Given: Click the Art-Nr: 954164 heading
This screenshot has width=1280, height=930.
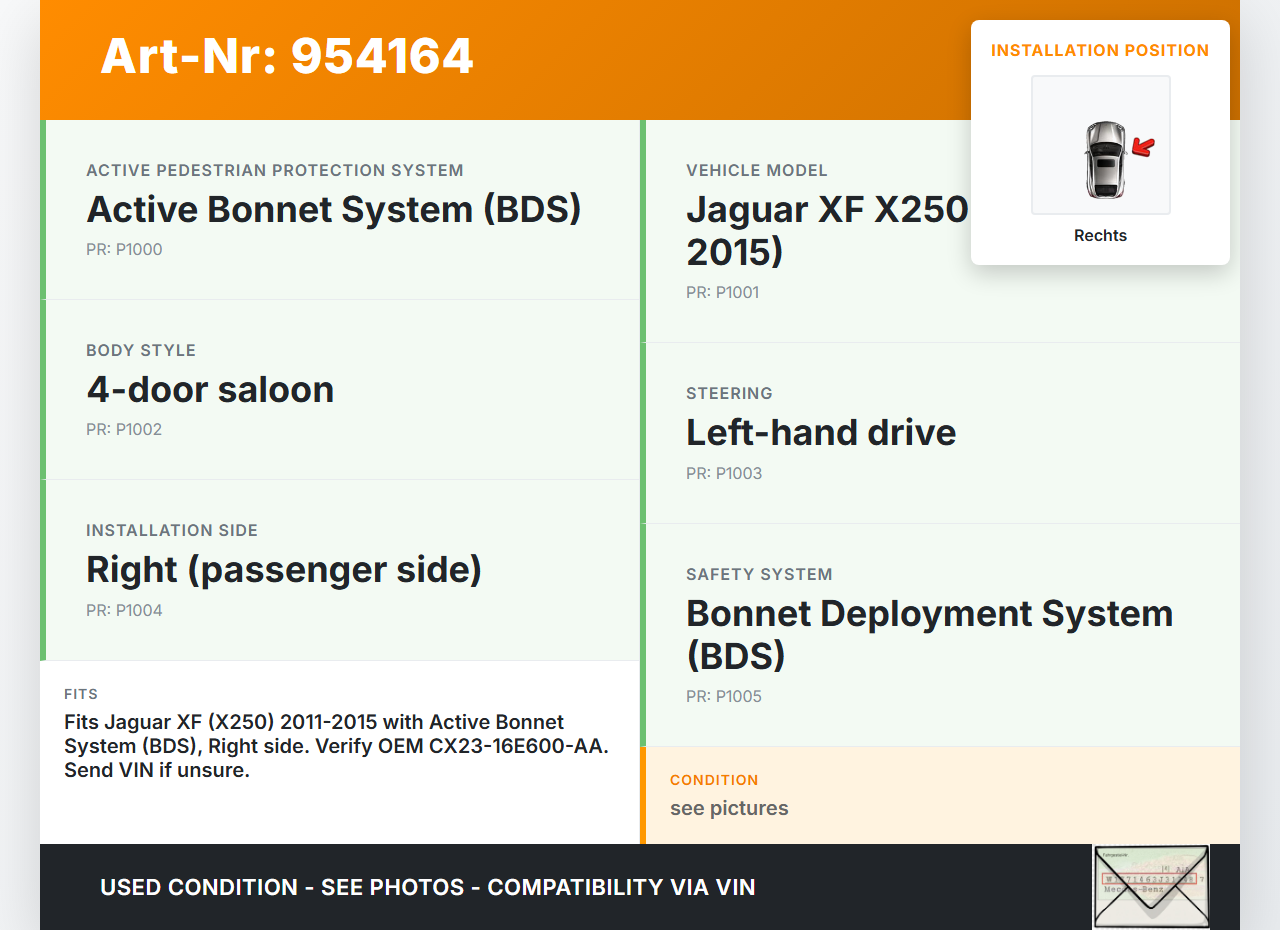Looking at the screenshot, I should pos(287,56).
